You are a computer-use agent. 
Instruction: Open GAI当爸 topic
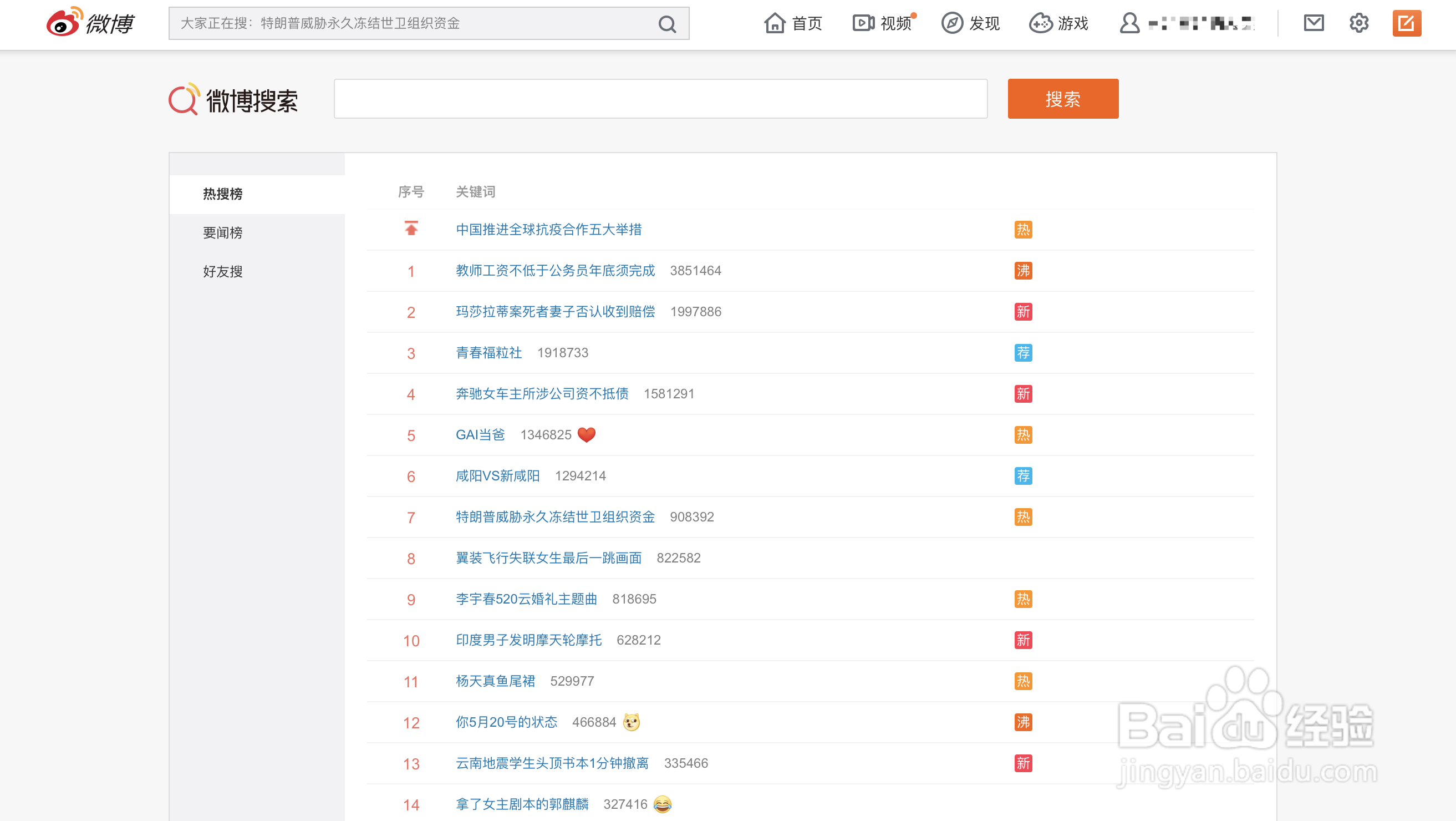tap(480, 435)
